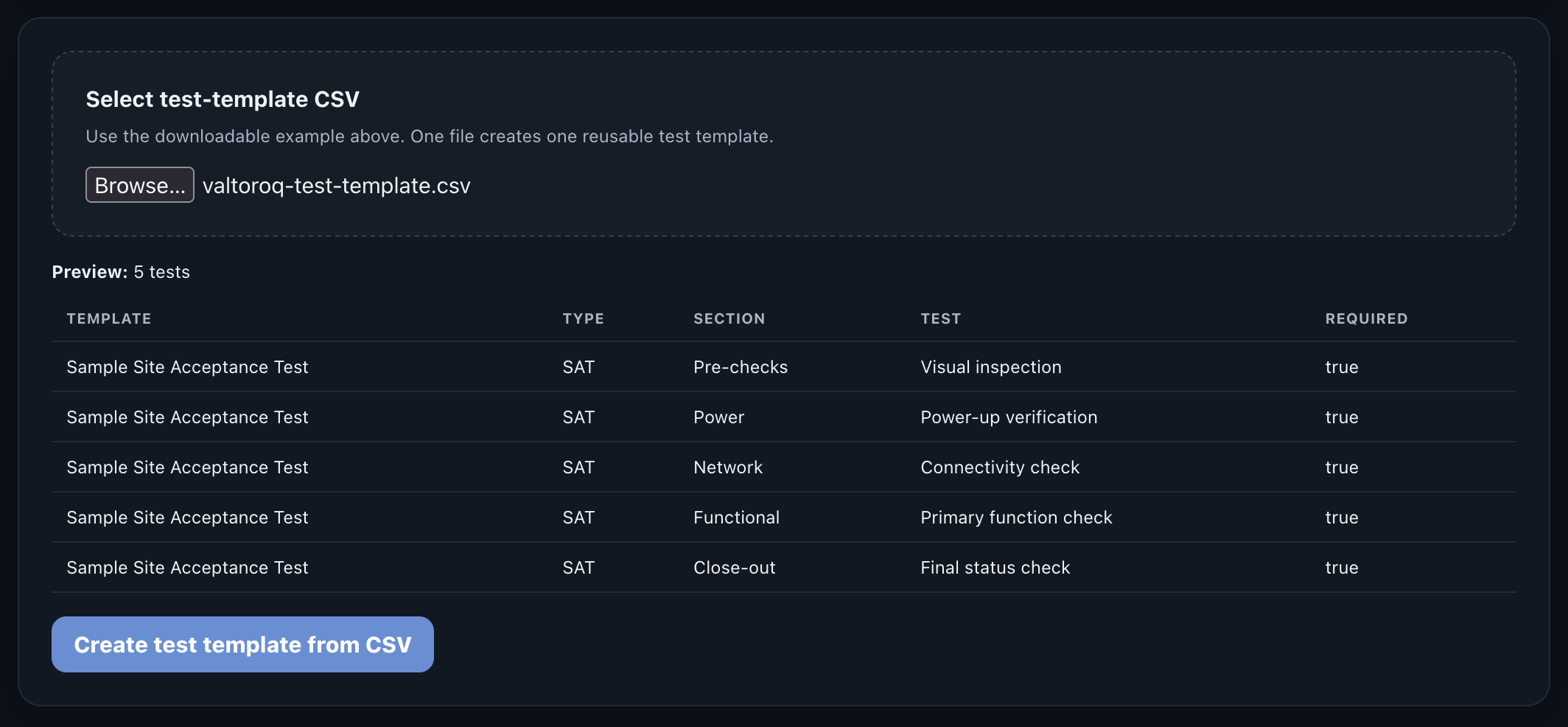Click SAT type in the Network row
This screenshot has width=1568, height=727.
point(578,467)
